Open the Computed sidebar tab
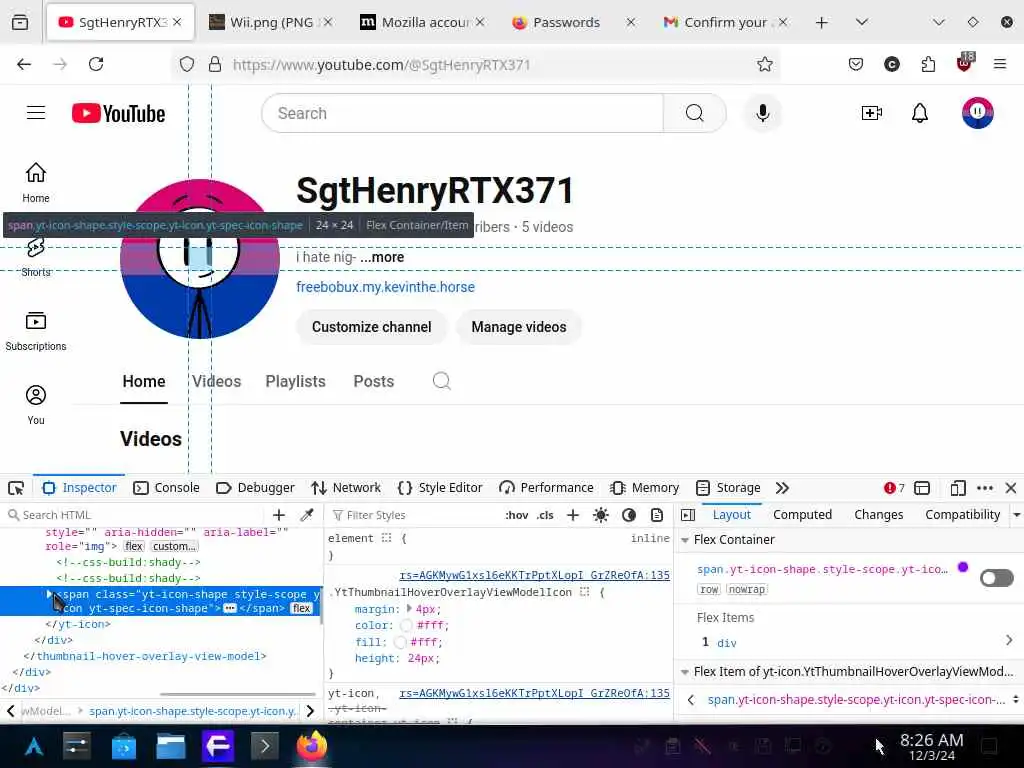This screenshot has width=1024, height=768. pyautogui.click(x=802, y=515)
